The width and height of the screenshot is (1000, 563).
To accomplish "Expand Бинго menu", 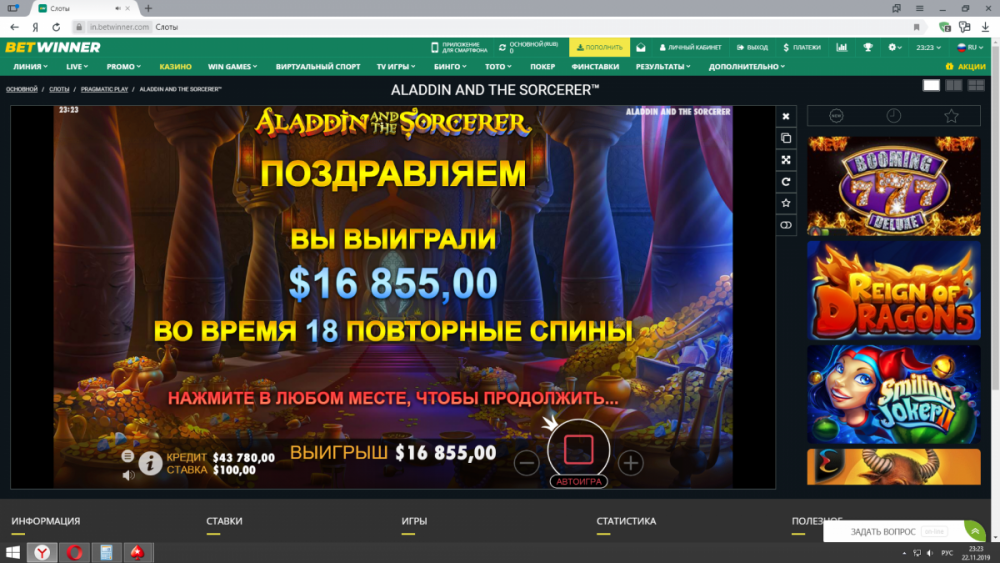I will pyautogui.click(x=450, y=66).
